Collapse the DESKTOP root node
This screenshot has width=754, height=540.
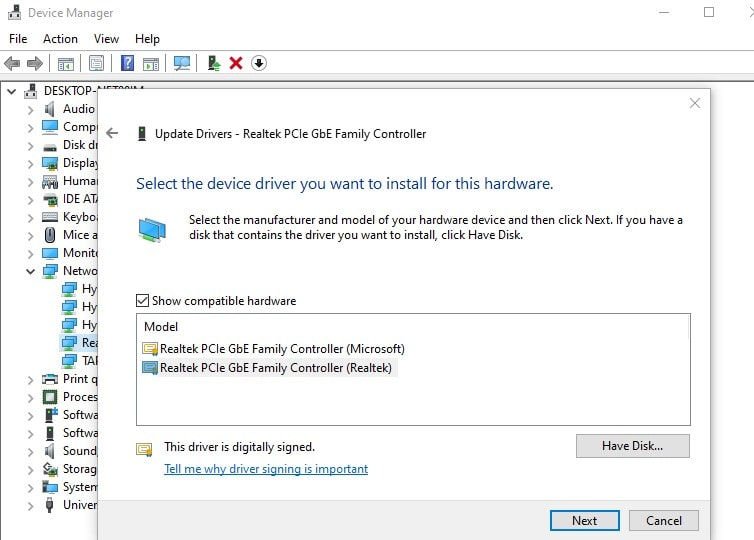pos(12,91)
